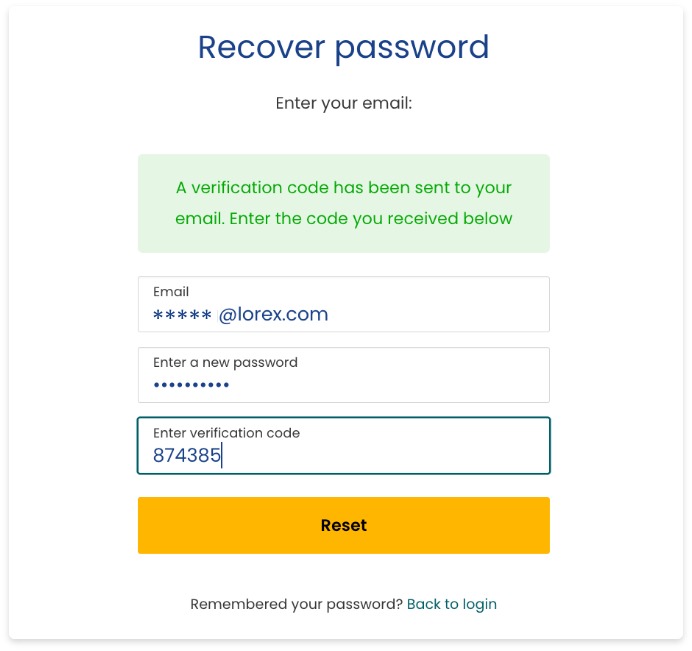692x651 pixels.
Task: Click the yellow Reset button
Action: [343, 525]
